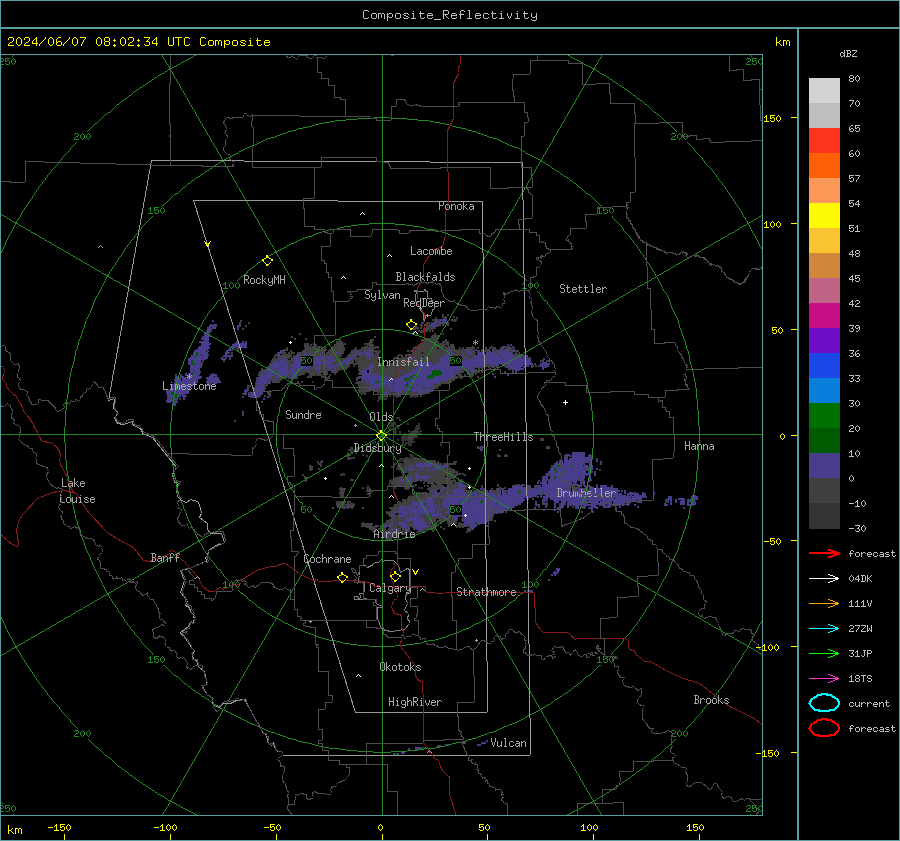Pick the magenta 18TS arrow icon

click(824, 679)
